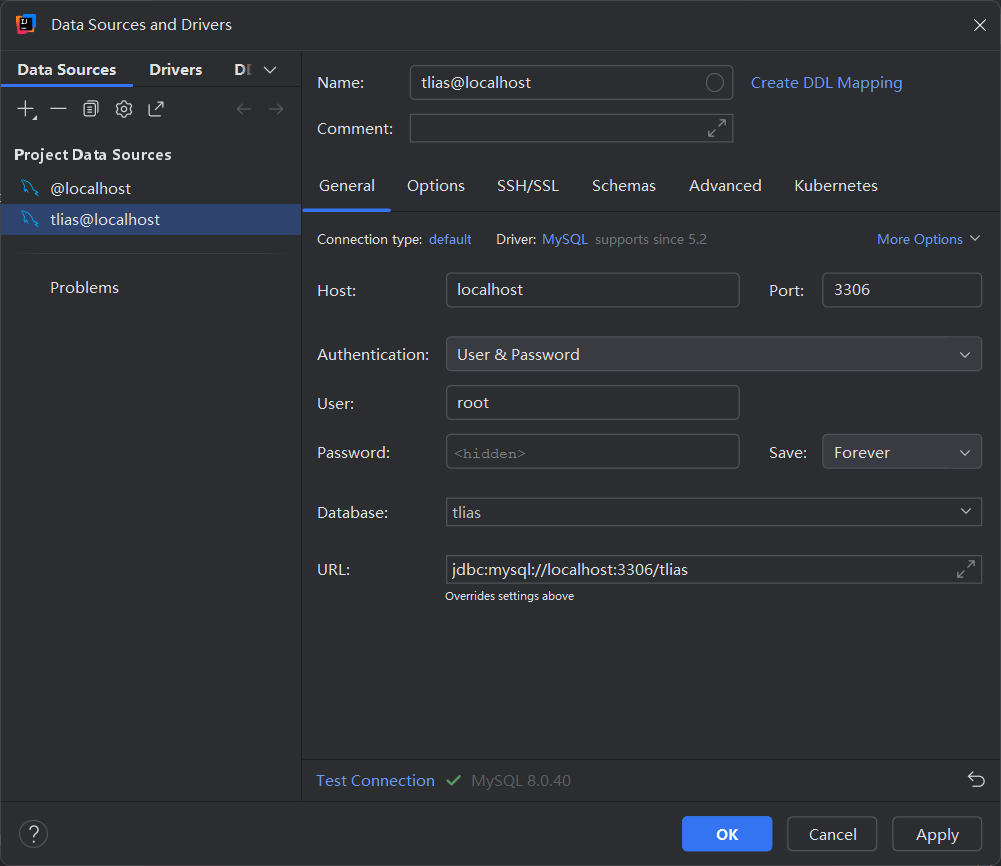Click the revert changes arrow icon

click(x=976, y=779)
